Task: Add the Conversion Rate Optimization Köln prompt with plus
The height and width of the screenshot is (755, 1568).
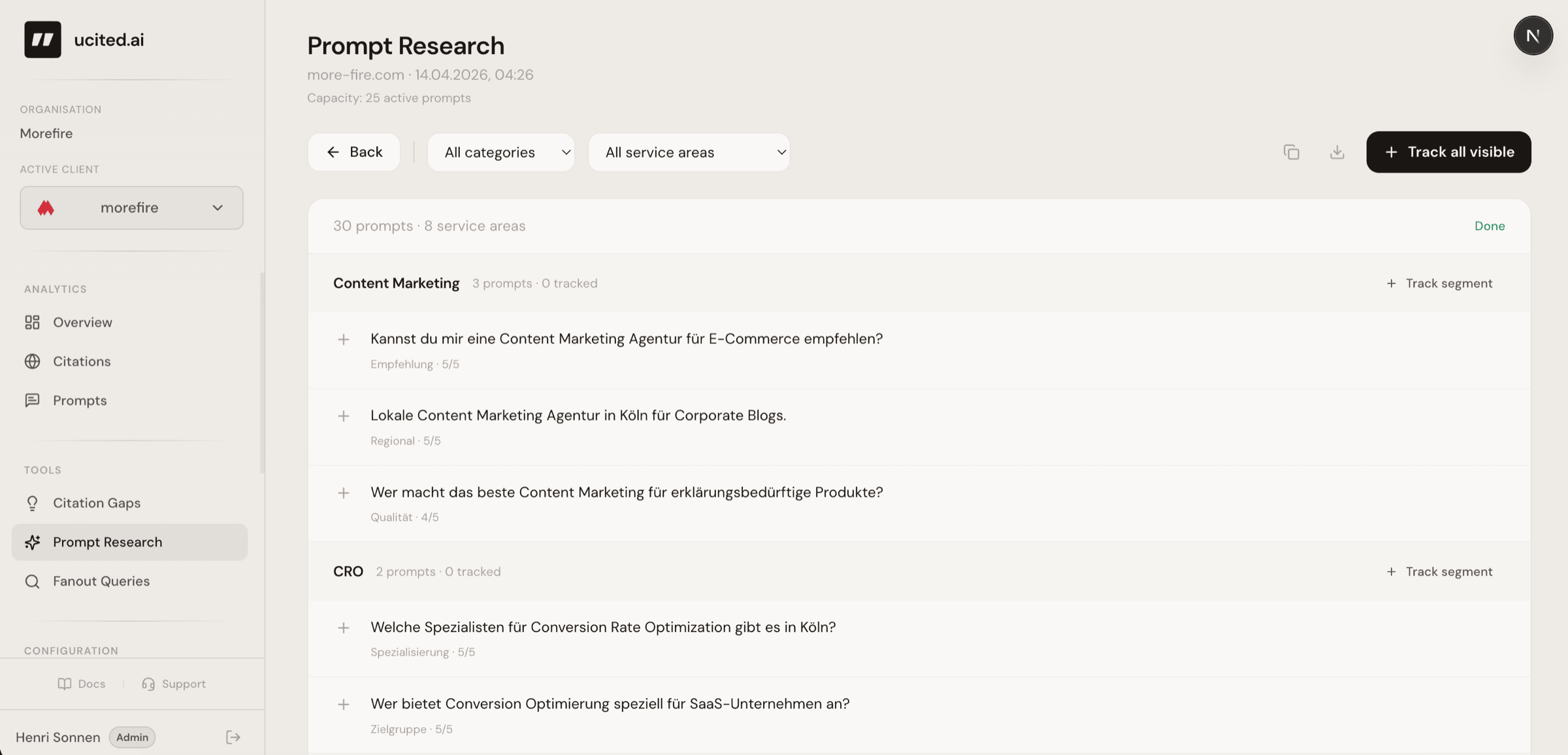Action: [344, 628]
